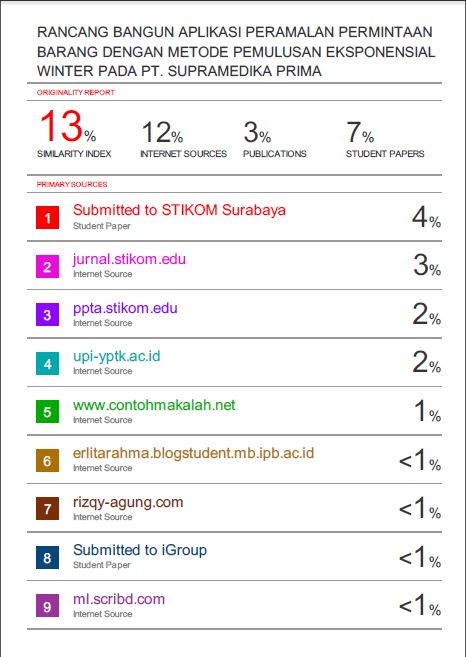Open the ml.scribd.com source link
This screenshot has width=466, height=657.
[119, 599]
